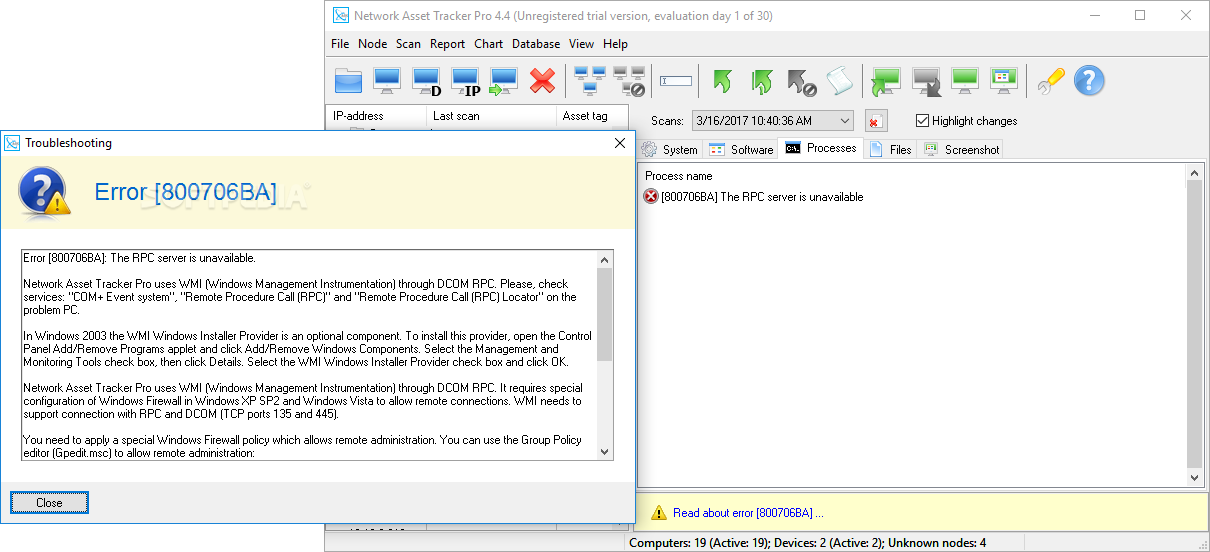Open the Help menu
The width and height of the screenshot is (1210, 552).
tap(616, 44)
